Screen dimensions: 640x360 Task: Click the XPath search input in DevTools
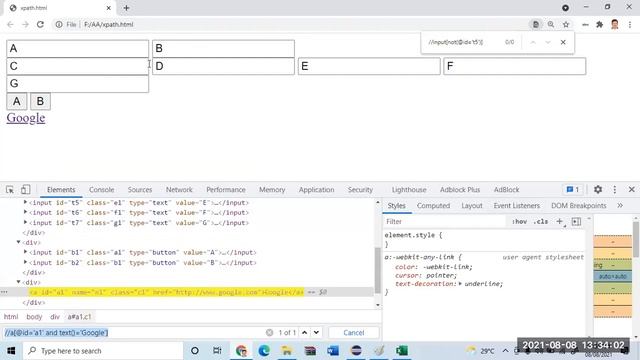pos(133,333)
